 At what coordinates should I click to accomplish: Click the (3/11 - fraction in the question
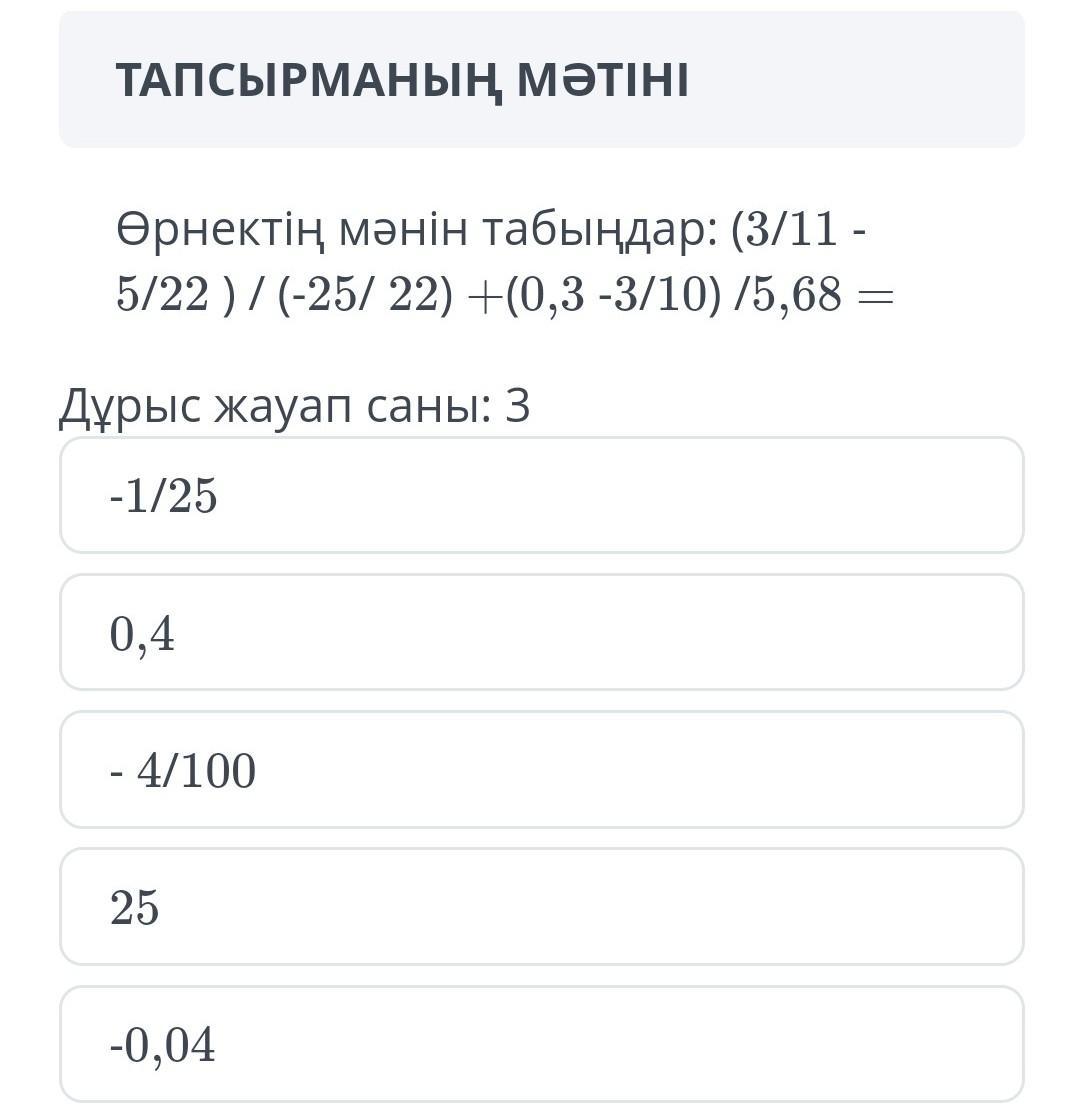(x=799, y=229)
